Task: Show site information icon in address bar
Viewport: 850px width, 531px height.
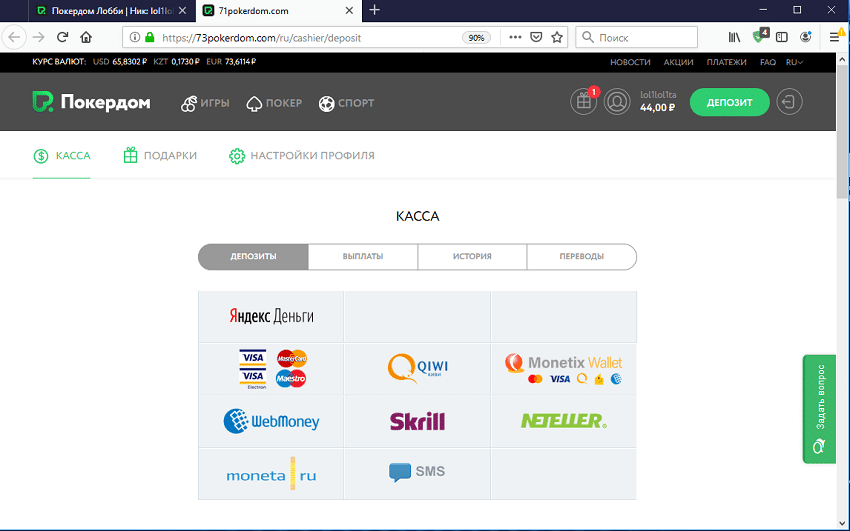Action: (134, 37)
